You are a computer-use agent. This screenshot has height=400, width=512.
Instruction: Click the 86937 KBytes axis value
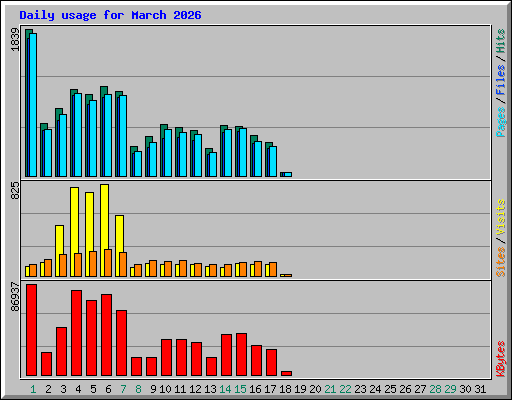[15, 297]
